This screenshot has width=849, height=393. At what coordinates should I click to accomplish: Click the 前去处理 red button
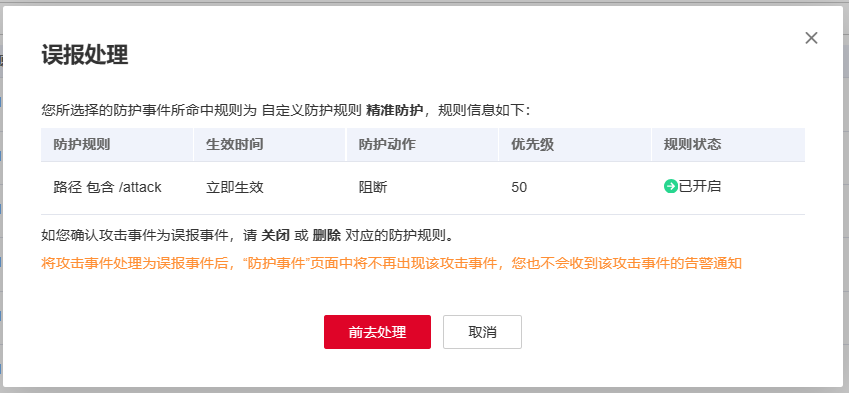click(377, 332)
